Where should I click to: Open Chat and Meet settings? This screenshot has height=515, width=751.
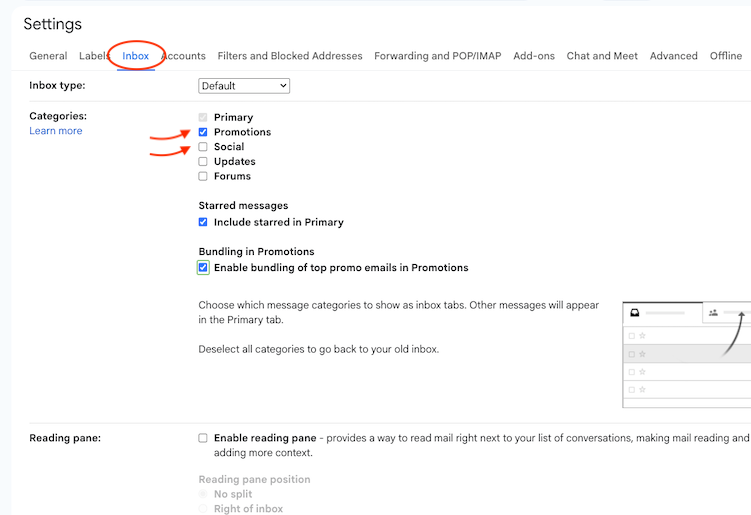pos(602,56)
